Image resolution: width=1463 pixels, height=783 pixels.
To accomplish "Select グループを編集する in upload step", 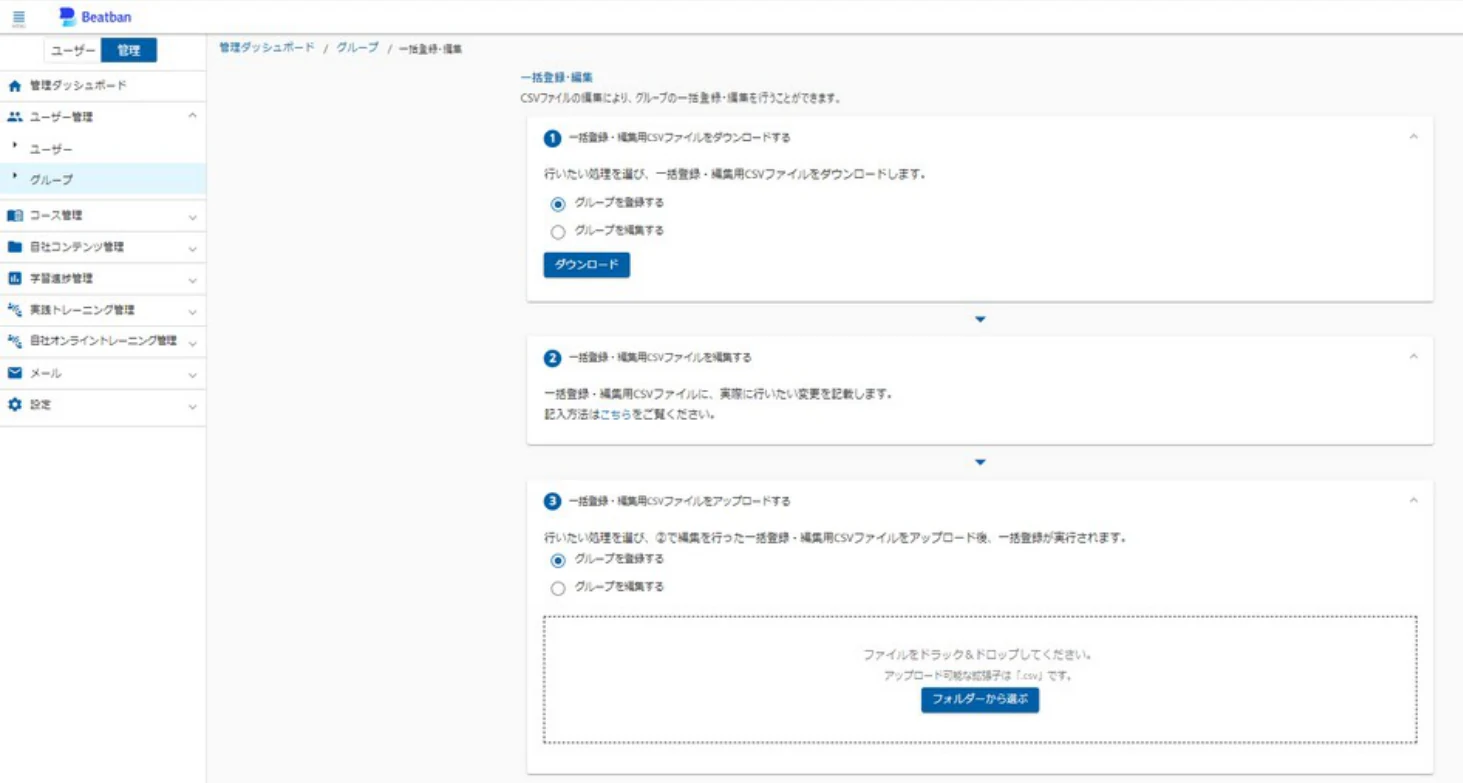I will 558,588.
